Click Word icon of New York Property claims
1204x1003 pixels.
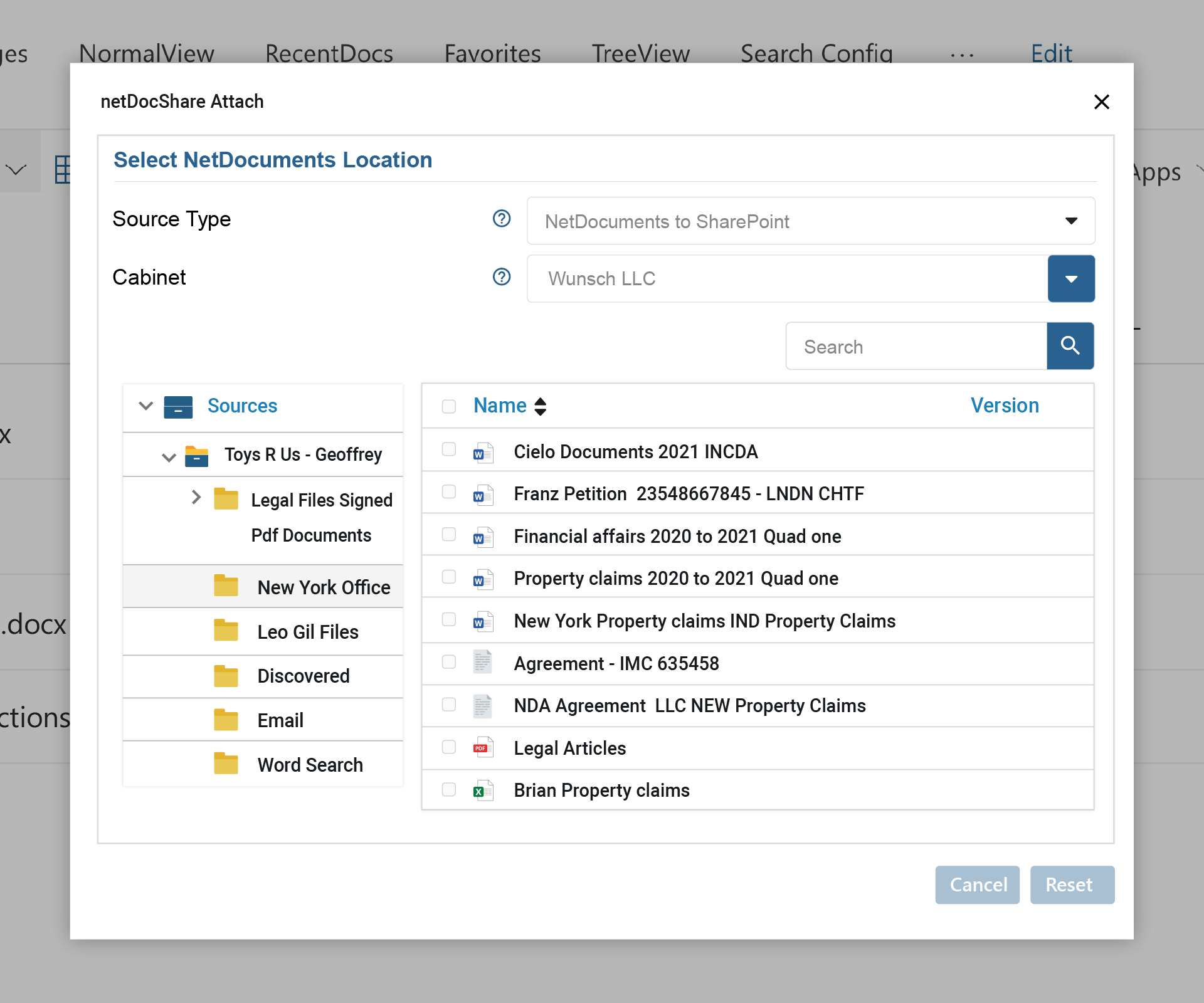coord(483,622)
